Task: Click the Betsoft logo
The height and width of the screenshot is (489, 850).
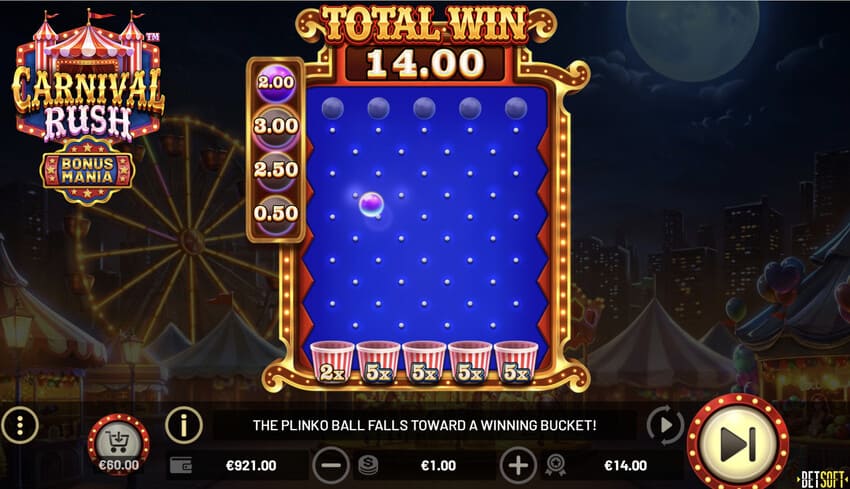Action: [821, 479]
